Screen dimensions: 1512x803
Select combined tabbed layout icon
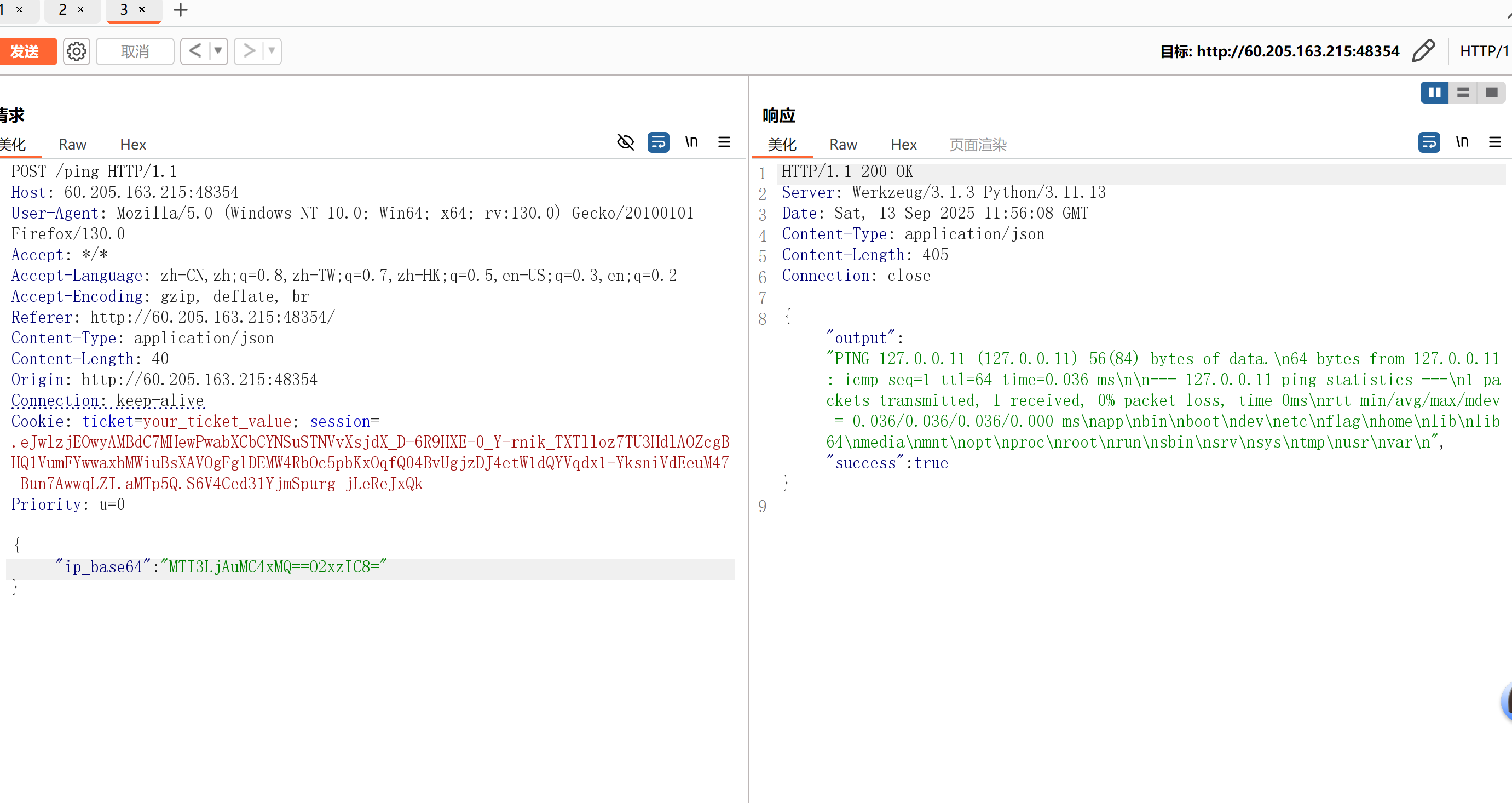1491,92
